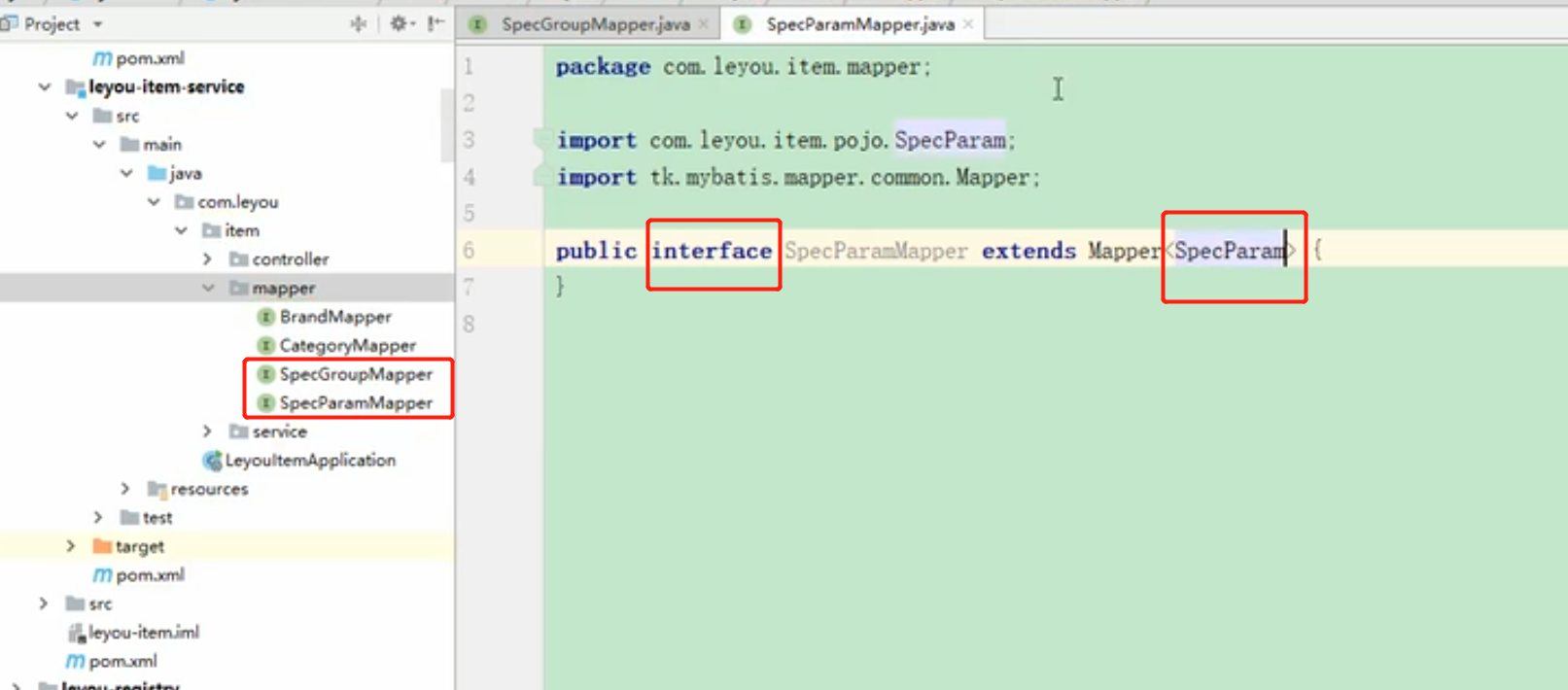Image resolution: width=1568 pixels, height=690 pixels.
Task: Click the scroll-from-source crosshair icon
Action: (x=358, y=24)
